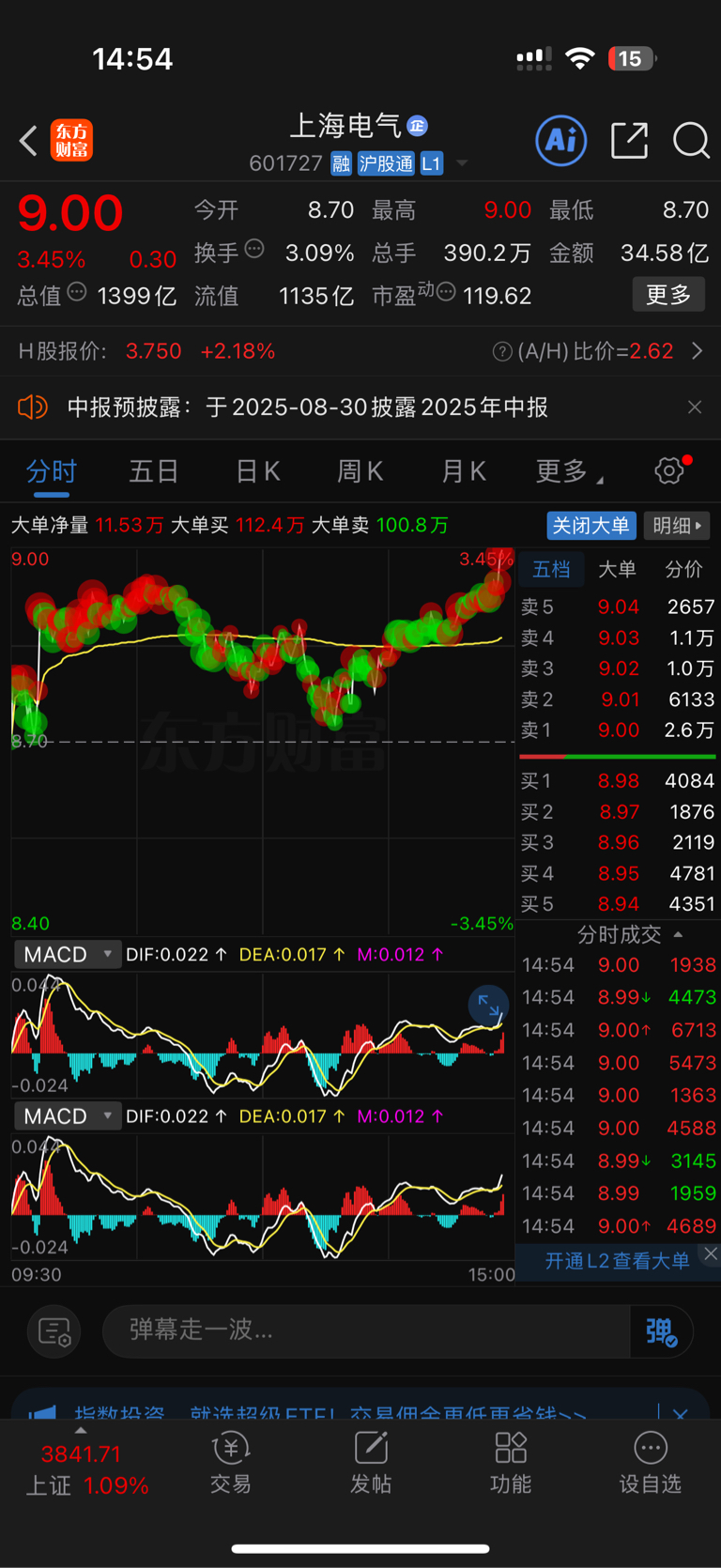Open A/H 比价 chevron arrow
This screenshot has height=1568, width=721.
[697, 351]
